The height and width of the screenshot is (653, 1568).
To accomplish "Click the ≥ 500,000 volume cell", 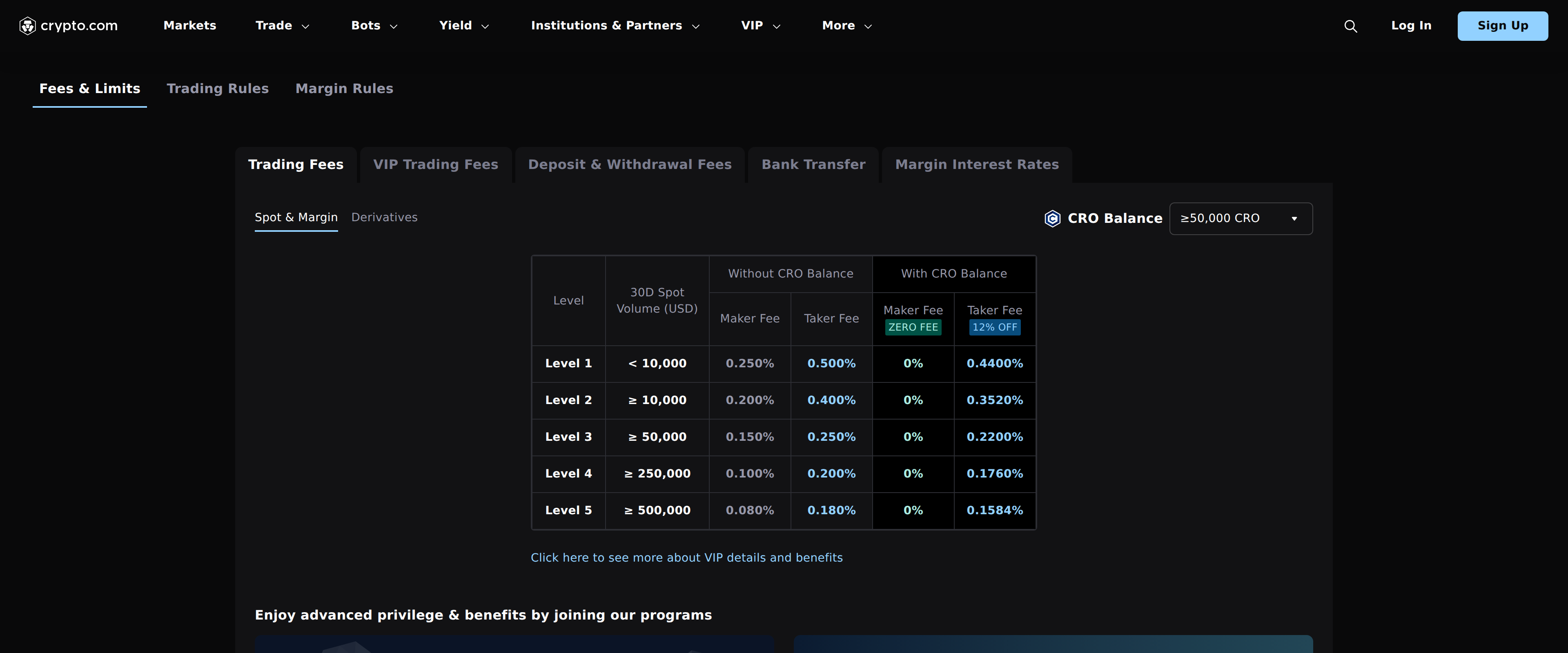I will point(657,511).
